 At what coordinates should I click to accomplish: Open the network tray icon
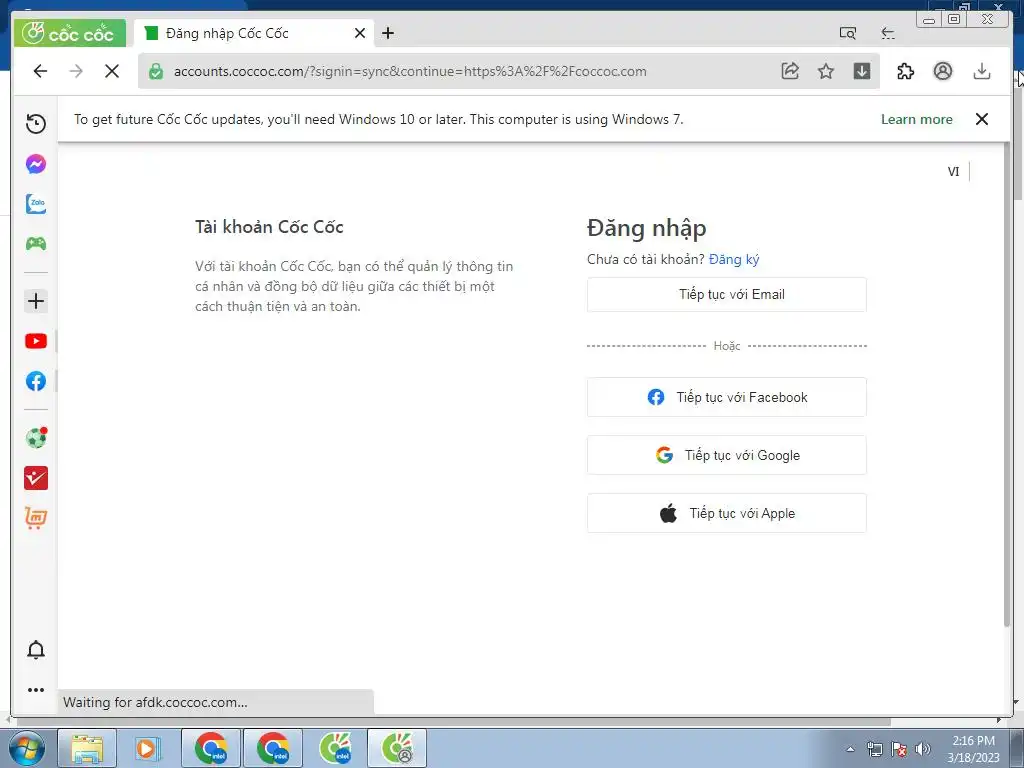click(x=874, y=749)
